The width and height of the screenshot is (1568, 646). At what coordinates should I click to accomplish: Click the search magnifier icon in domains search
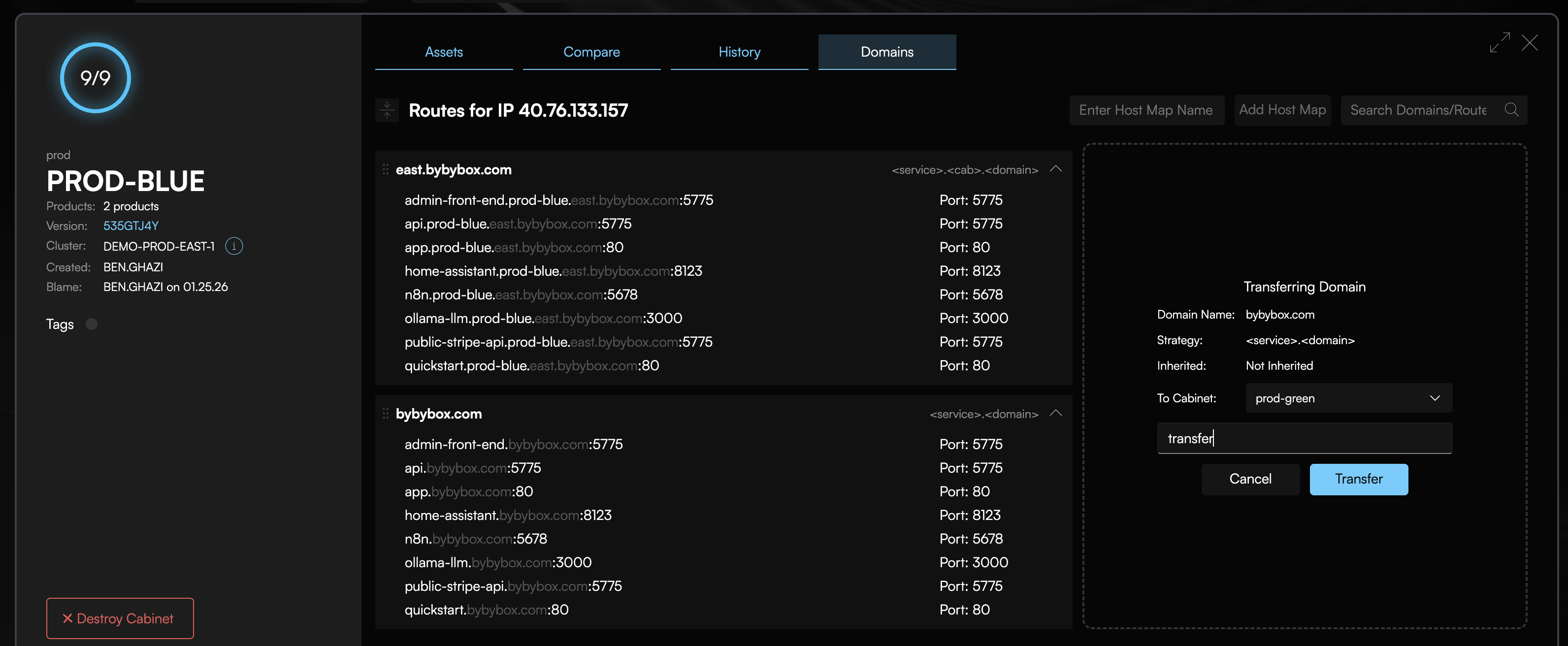(1511, 110)
